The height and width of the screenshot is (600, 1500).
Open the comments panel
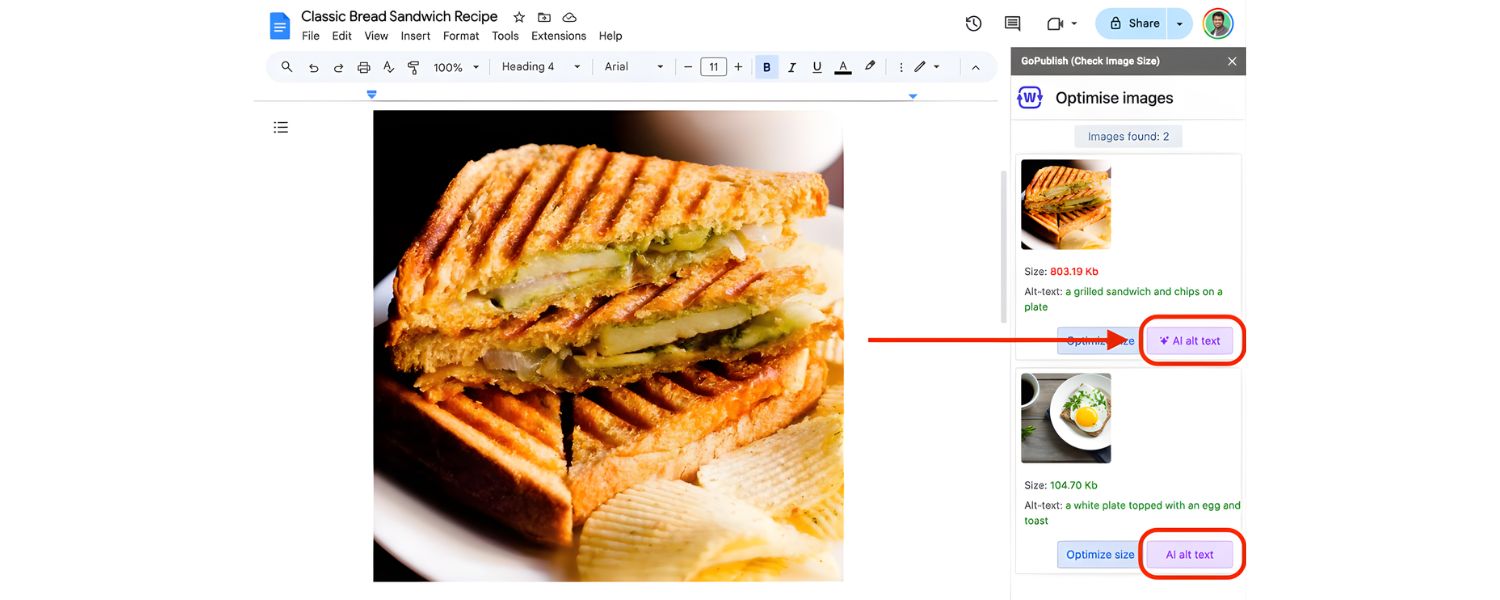(1011, 23)
